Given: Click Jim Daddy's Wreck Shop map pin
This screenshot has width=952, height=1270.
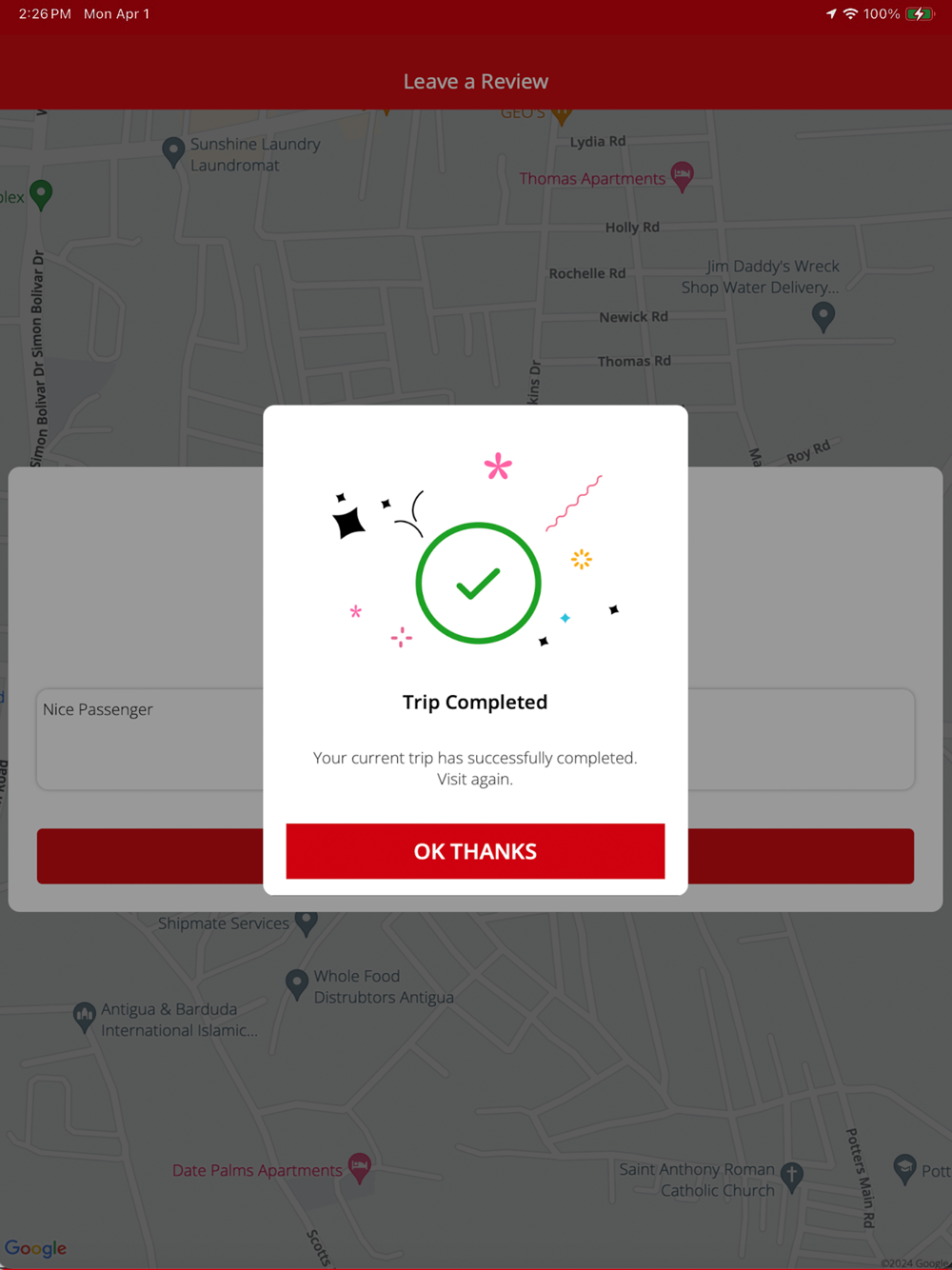Looking at the screenshot, I should coord(823,316).
